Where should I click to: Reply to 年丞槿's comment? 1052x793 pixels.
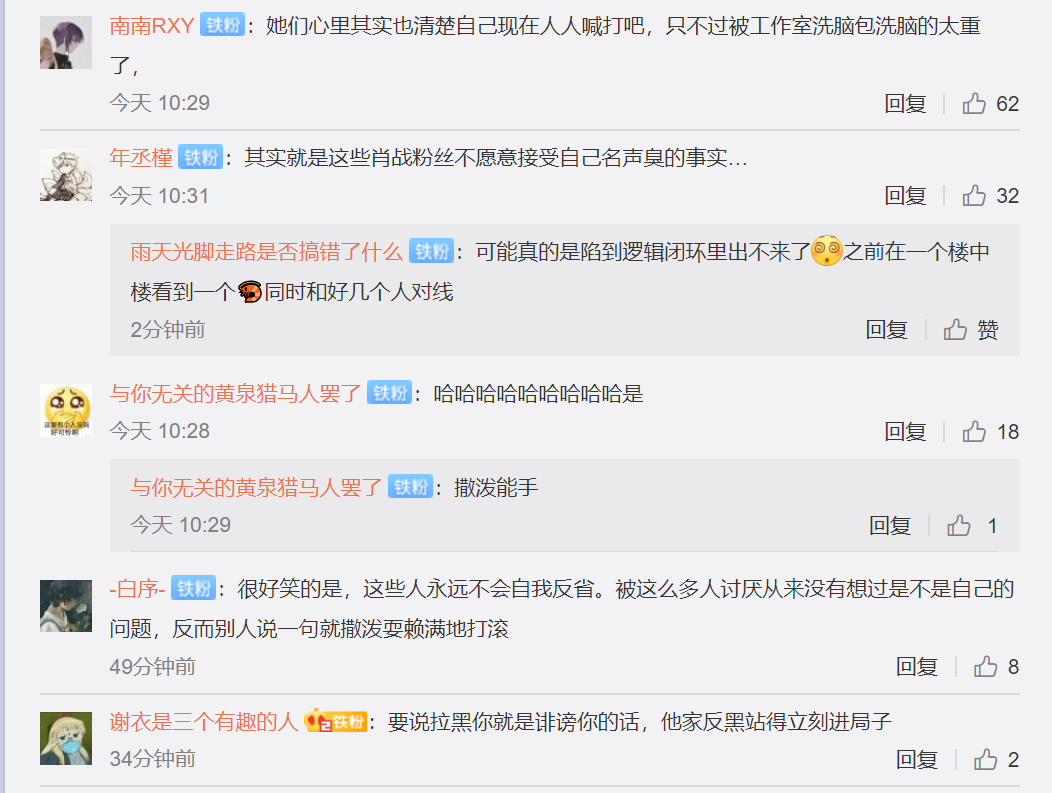[905, 195]
